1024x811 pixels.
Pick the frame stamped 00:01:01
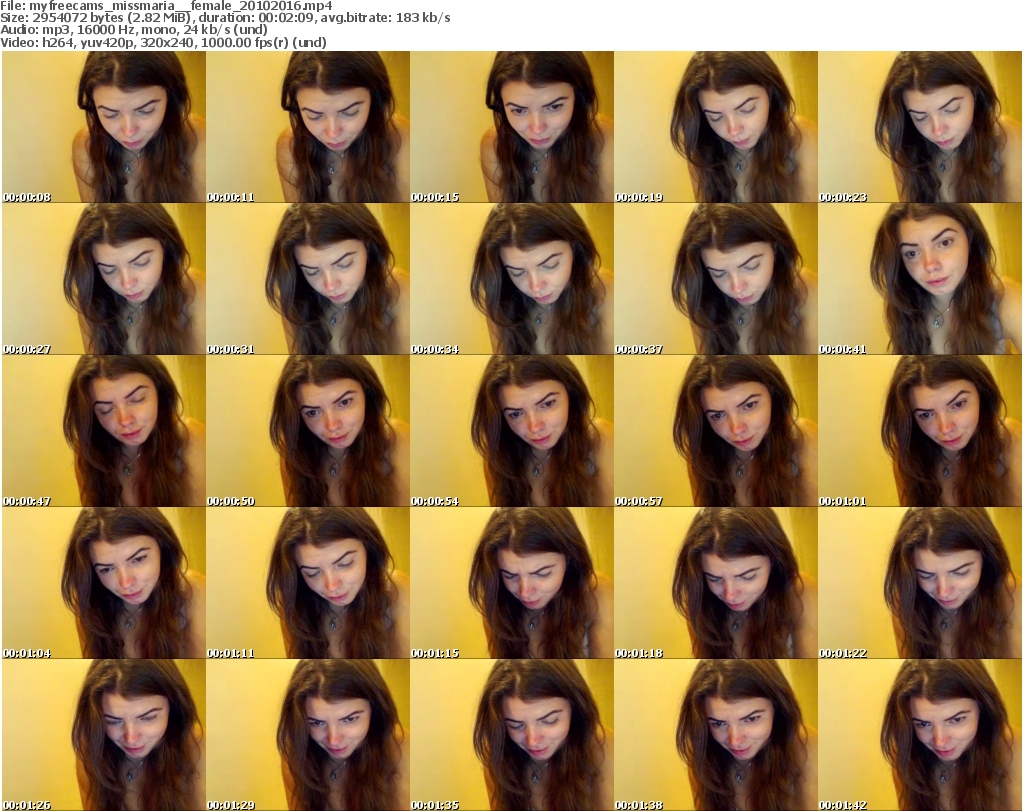920,431
